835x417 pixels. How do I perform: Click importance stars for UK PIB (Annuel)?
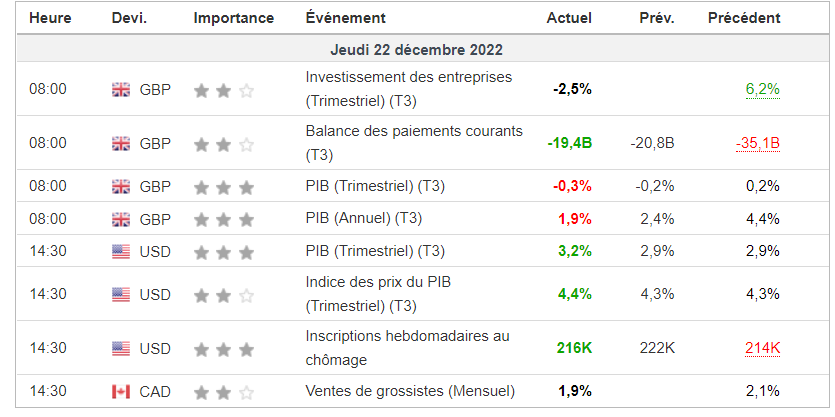click(x=224, y=219)
